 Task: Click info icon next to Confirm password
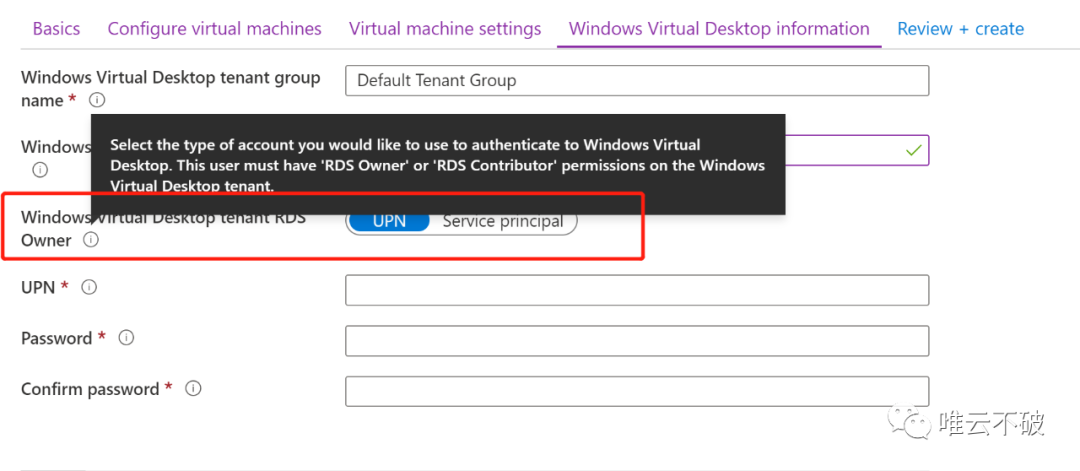click(x=194, y=389)
